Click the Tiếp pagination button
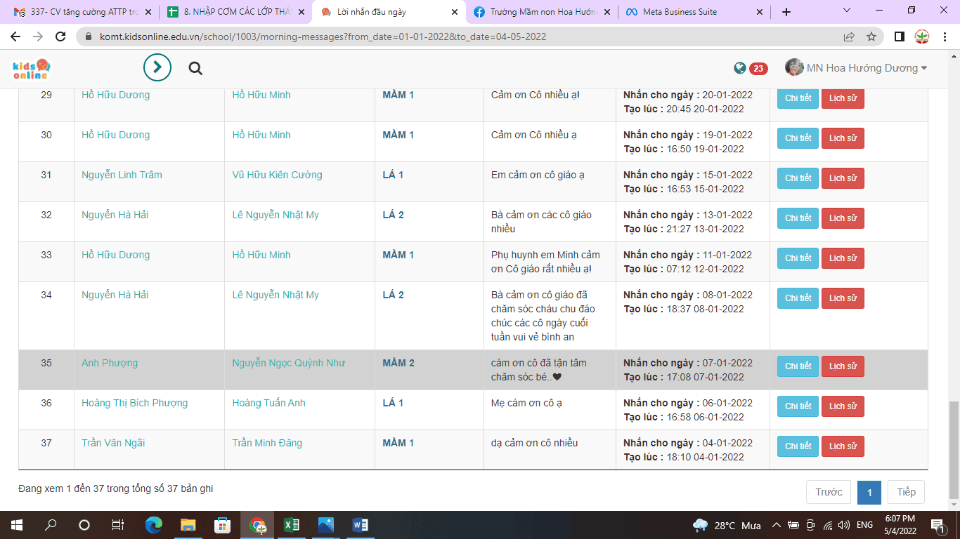This screenshot has width=960, height=539. 905,492
